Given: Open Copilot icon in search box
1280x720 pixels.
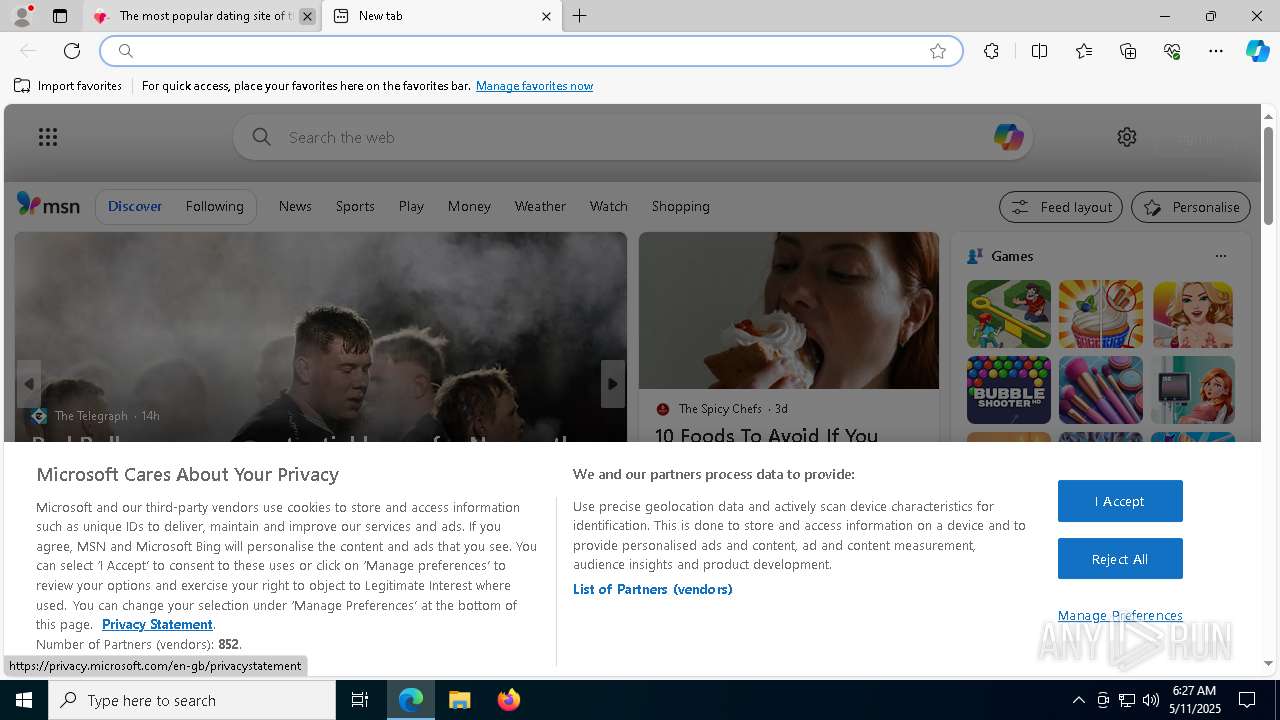Looking at the screenshot, I should tap(1008, 137).
